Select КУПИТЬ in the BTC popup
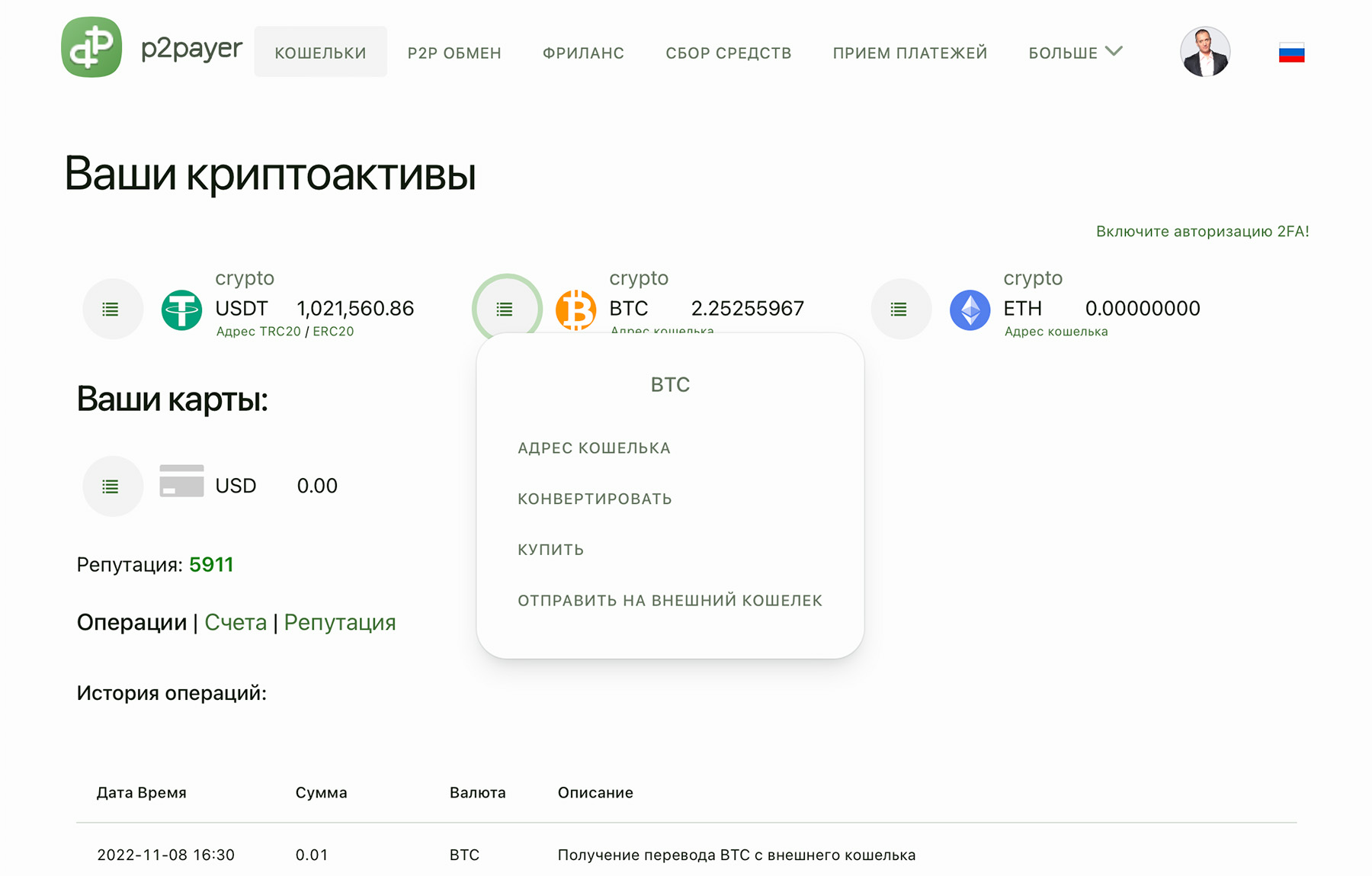 (550, 549)
